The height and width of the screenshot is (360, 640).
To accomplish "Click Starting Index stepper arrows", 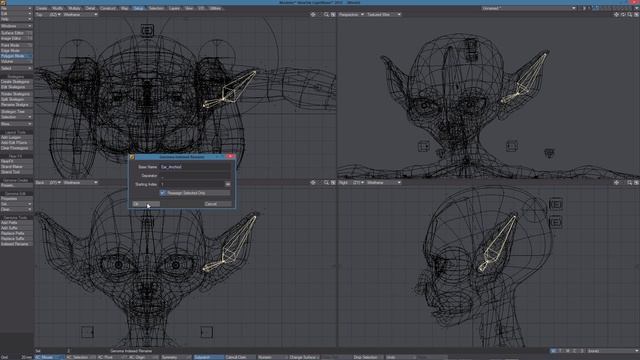I will [x=228, y=184].
